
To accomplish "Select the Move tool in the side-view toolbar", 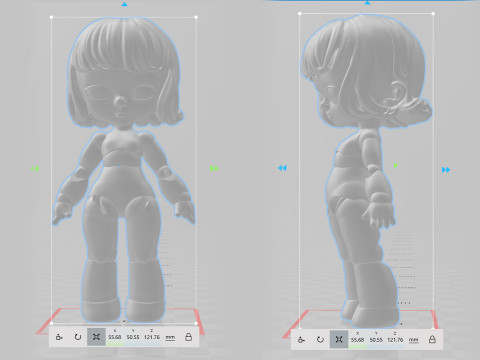I will 301,340.
